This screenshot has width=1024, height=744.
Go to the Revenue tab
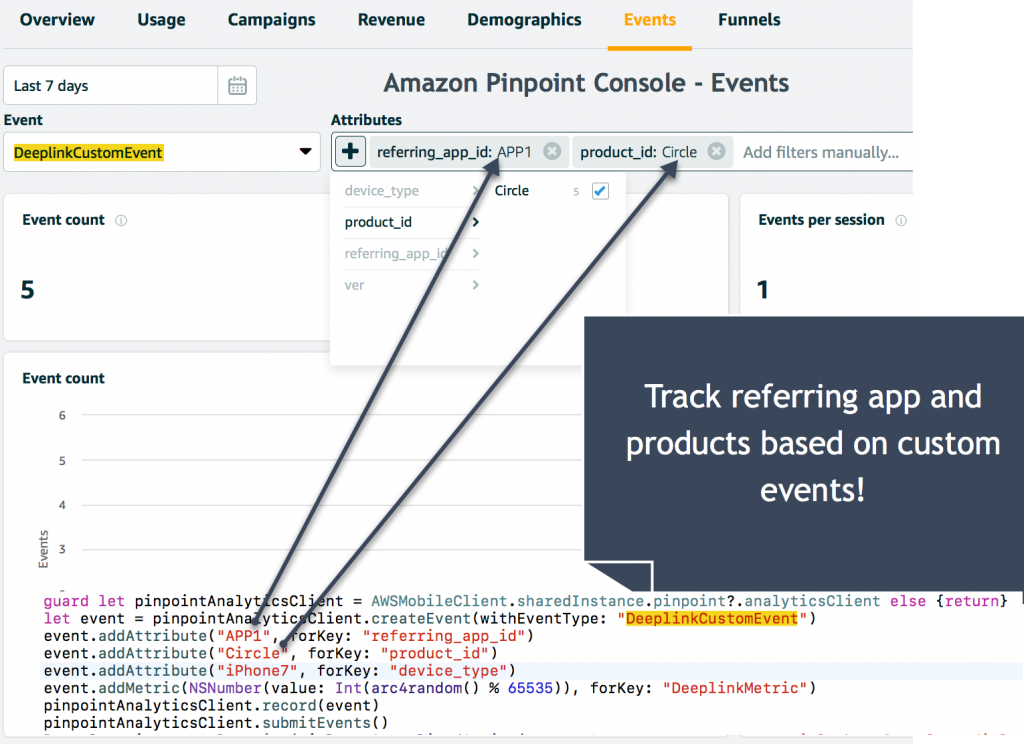391,20
